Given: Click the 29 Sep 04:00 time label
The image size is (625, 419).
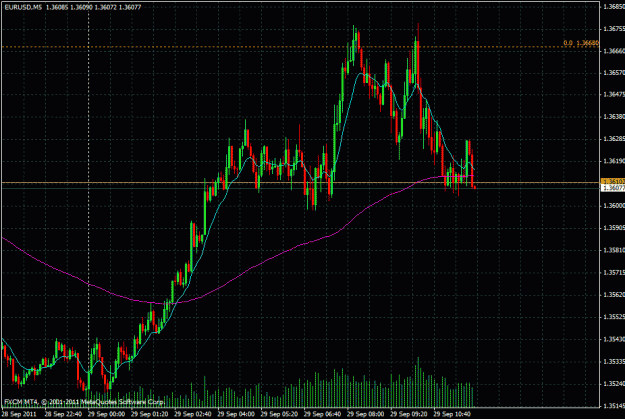Looking at the screenshot, I should [236, 414].
